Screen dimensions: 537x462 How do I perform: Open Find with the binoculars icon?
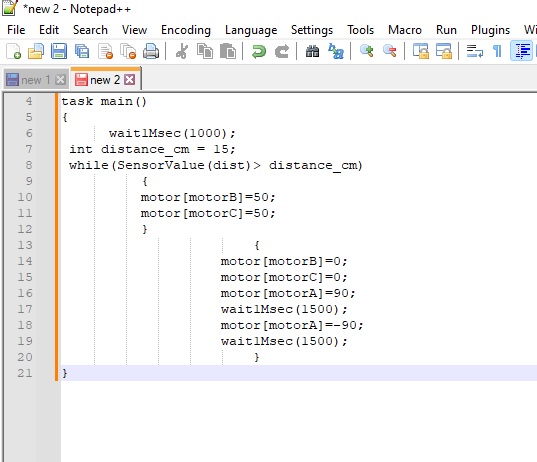coord(312,51)
